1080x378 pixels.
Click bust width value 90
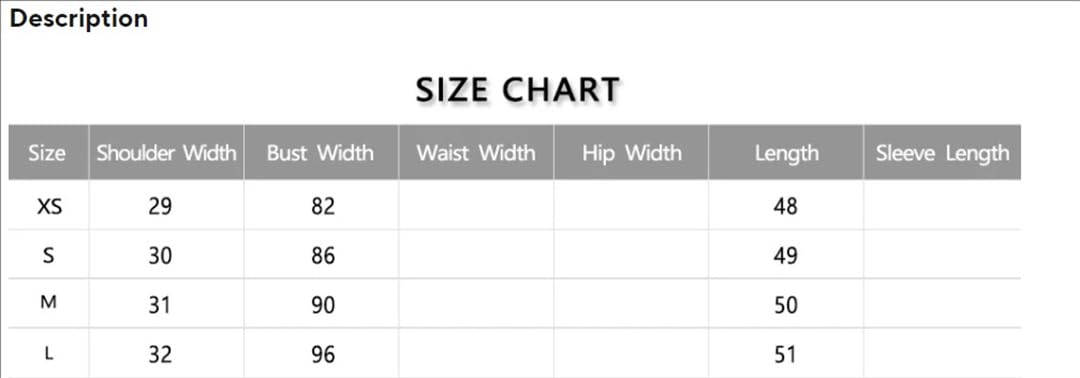(322, 305)
